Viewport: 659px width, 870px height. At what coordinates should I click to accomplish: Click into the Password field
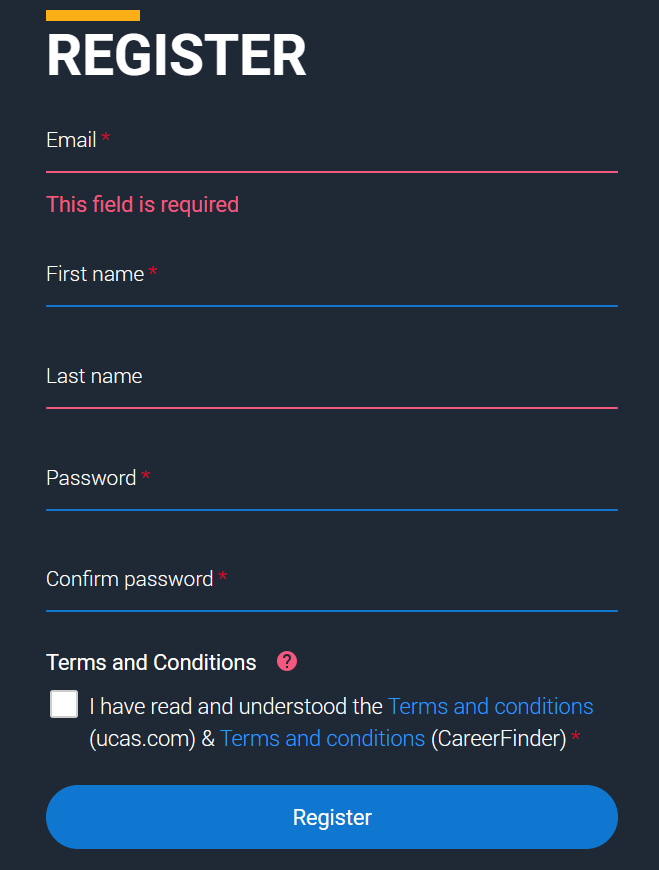pos(332,488)
